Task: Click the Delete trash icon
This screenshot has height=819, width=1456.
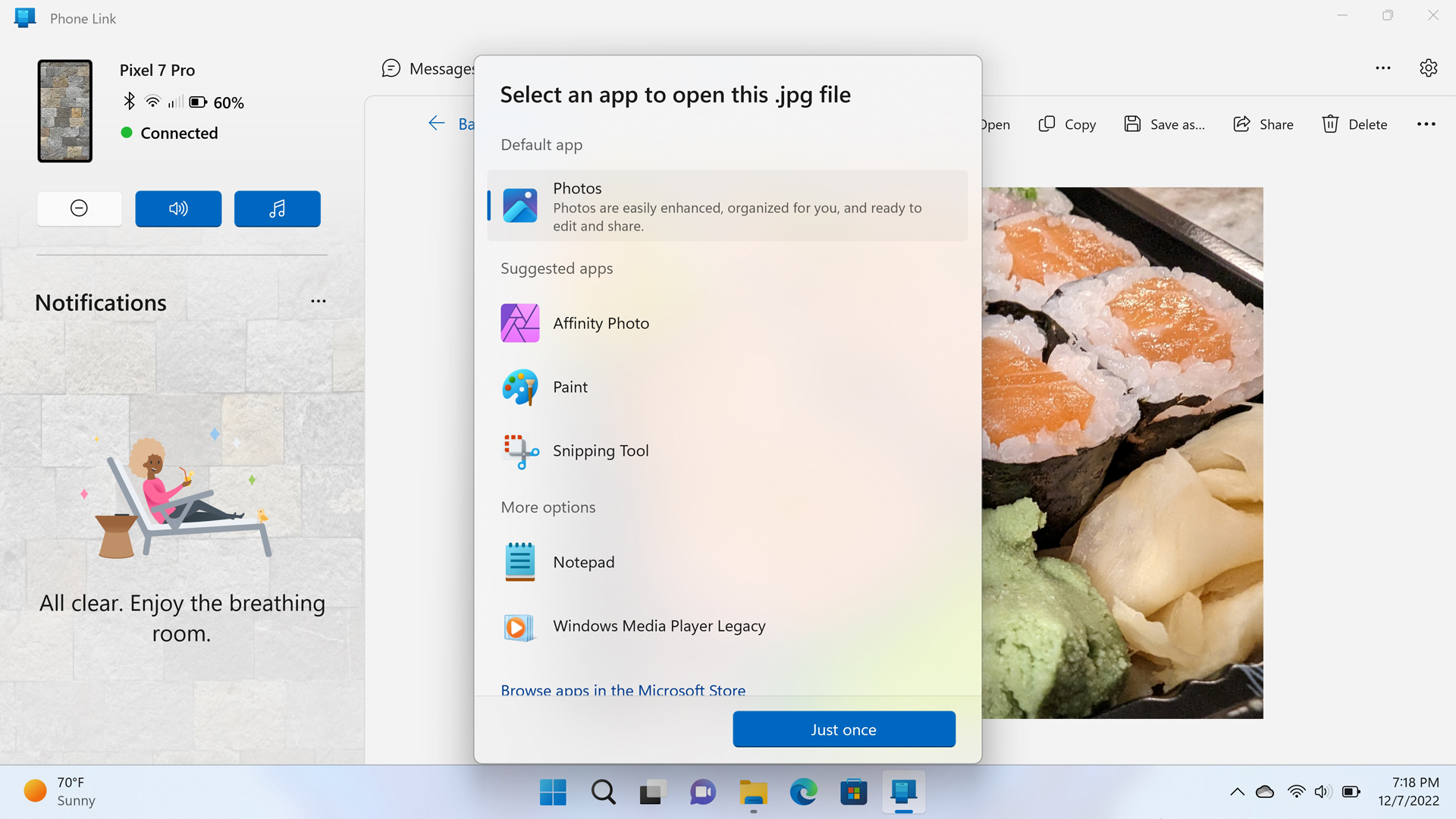Action: coord(1330,124)
